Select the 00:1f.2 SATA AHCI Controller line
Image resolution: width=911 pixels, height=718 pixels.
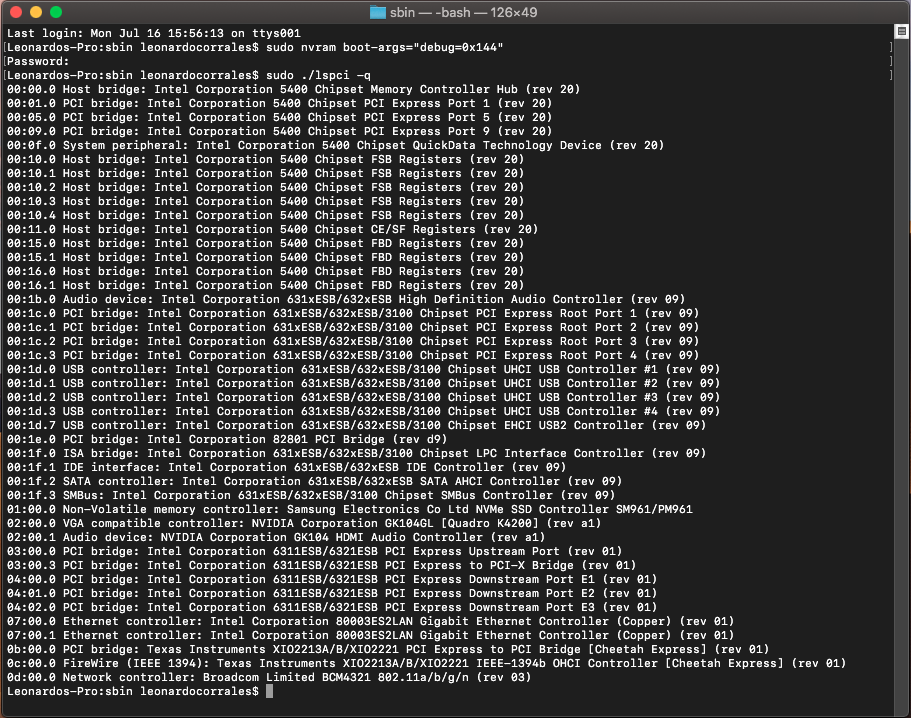tap(314, 481)
